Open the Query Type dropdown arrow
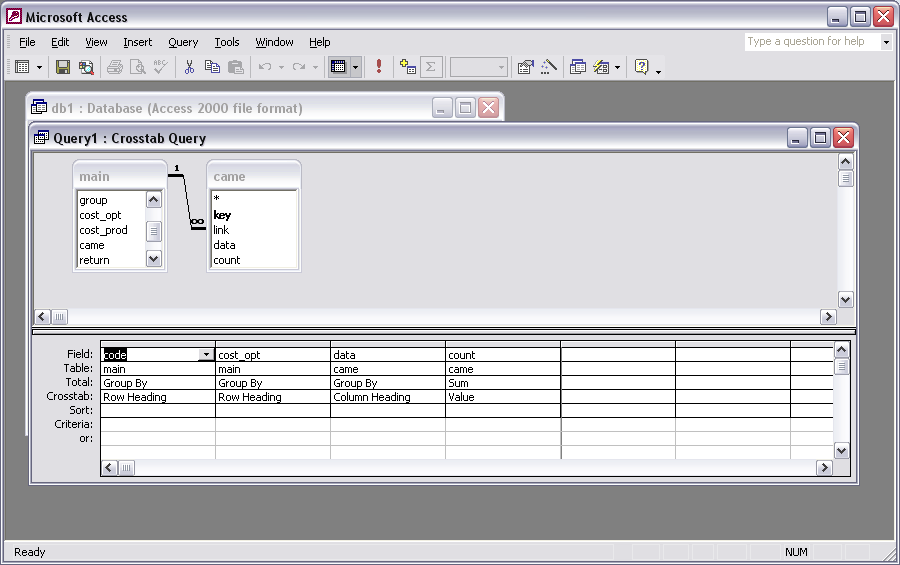Screen dimensions: 900x565 pyautogui.click(x=355, y=67)
